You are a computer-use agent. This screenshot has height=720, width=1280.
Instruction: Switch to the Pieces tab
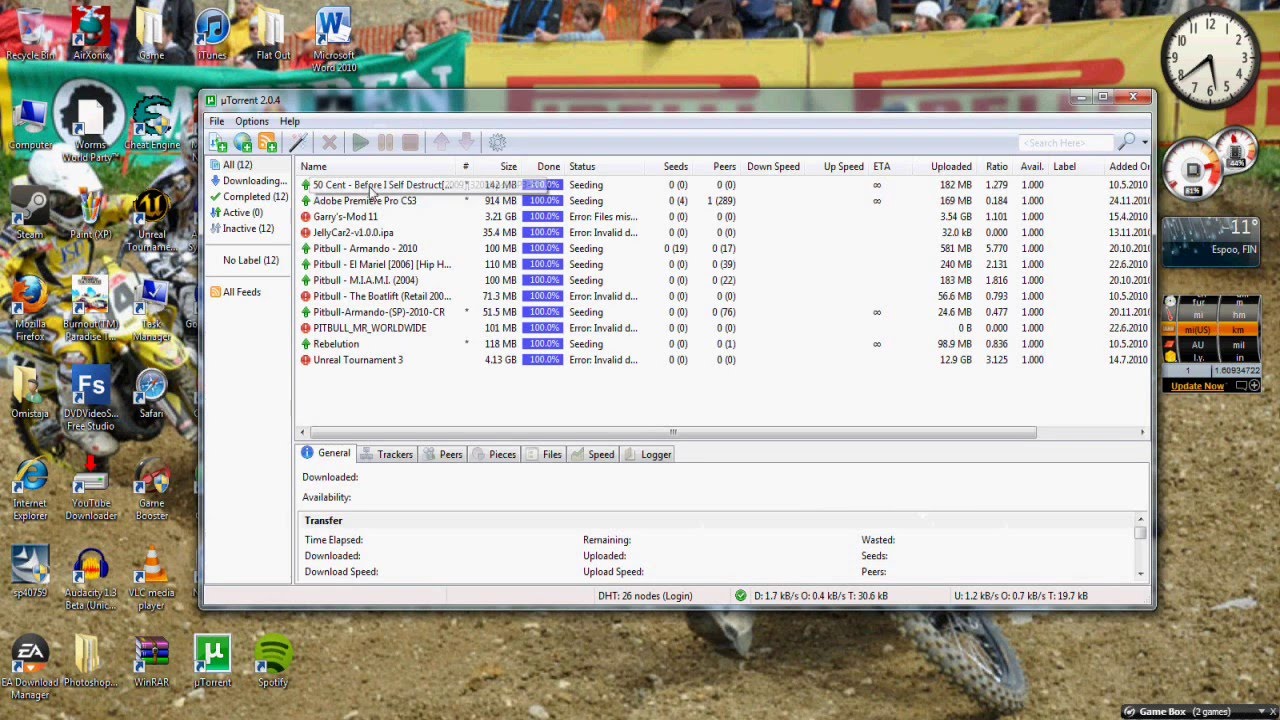click(494, 455)
